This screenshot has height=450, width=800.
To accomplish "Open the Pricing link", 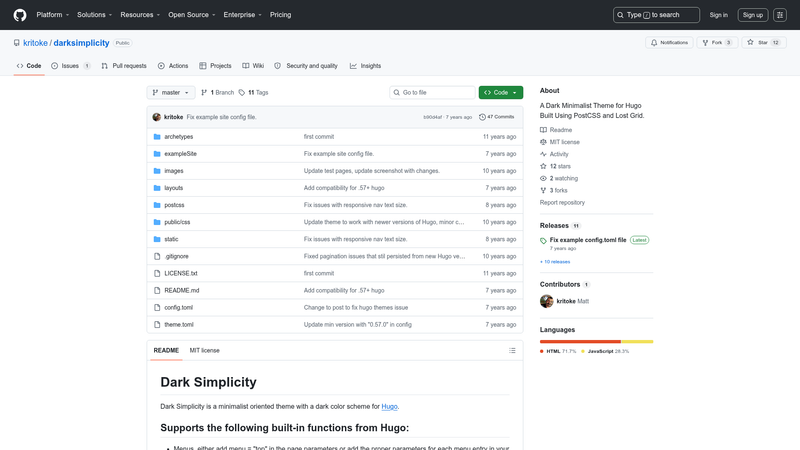I will (x=281, y=15).
